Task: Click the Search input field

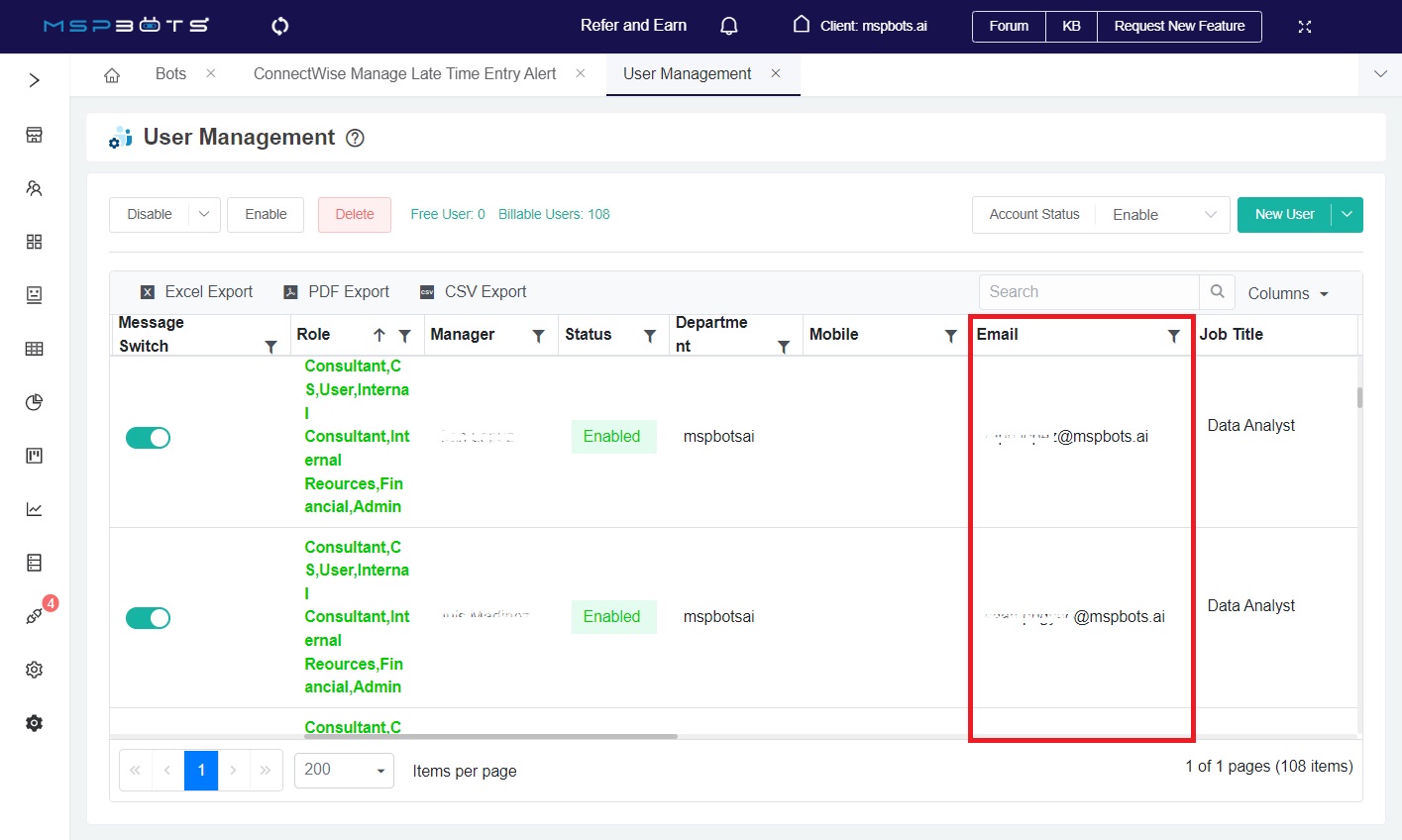Action: coord(1088,292)
